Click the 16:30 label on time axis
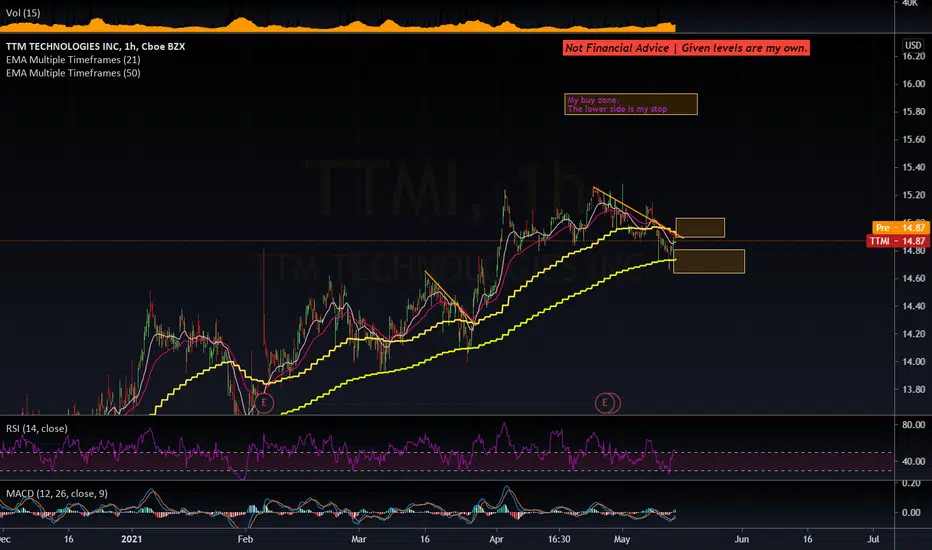The height and width of the screenshot is (550, 932). pyautogui.click(x=559, y=539)
